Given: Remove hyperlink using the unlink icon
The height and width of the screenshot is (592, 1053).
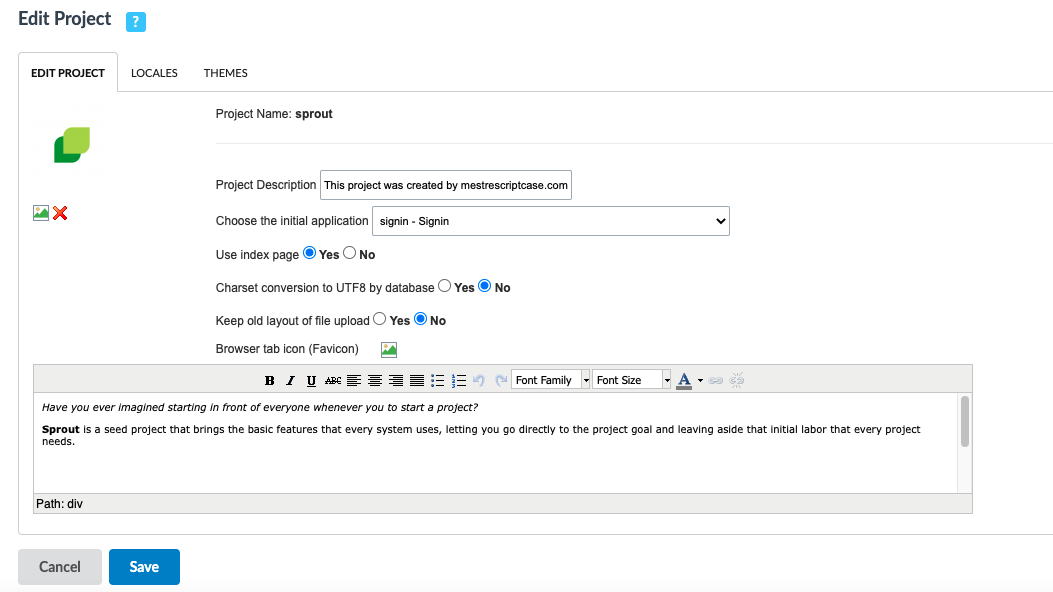Looking at the screenshot, I should [737, 381].
